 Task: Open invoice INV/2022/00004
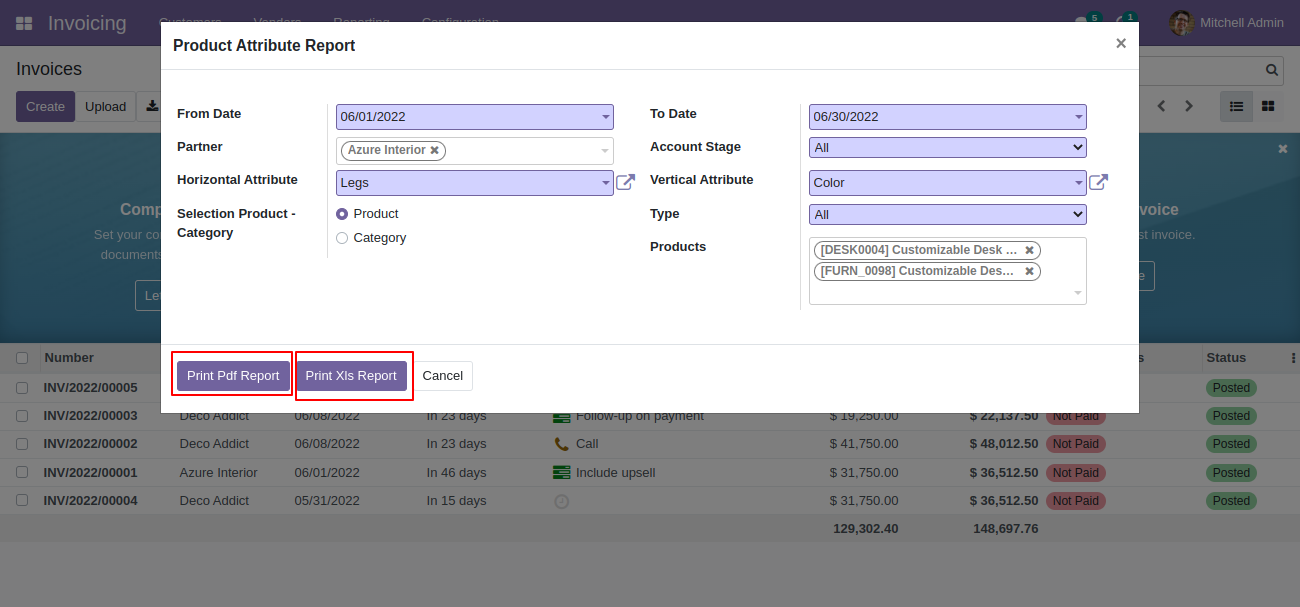pos(90,500)
